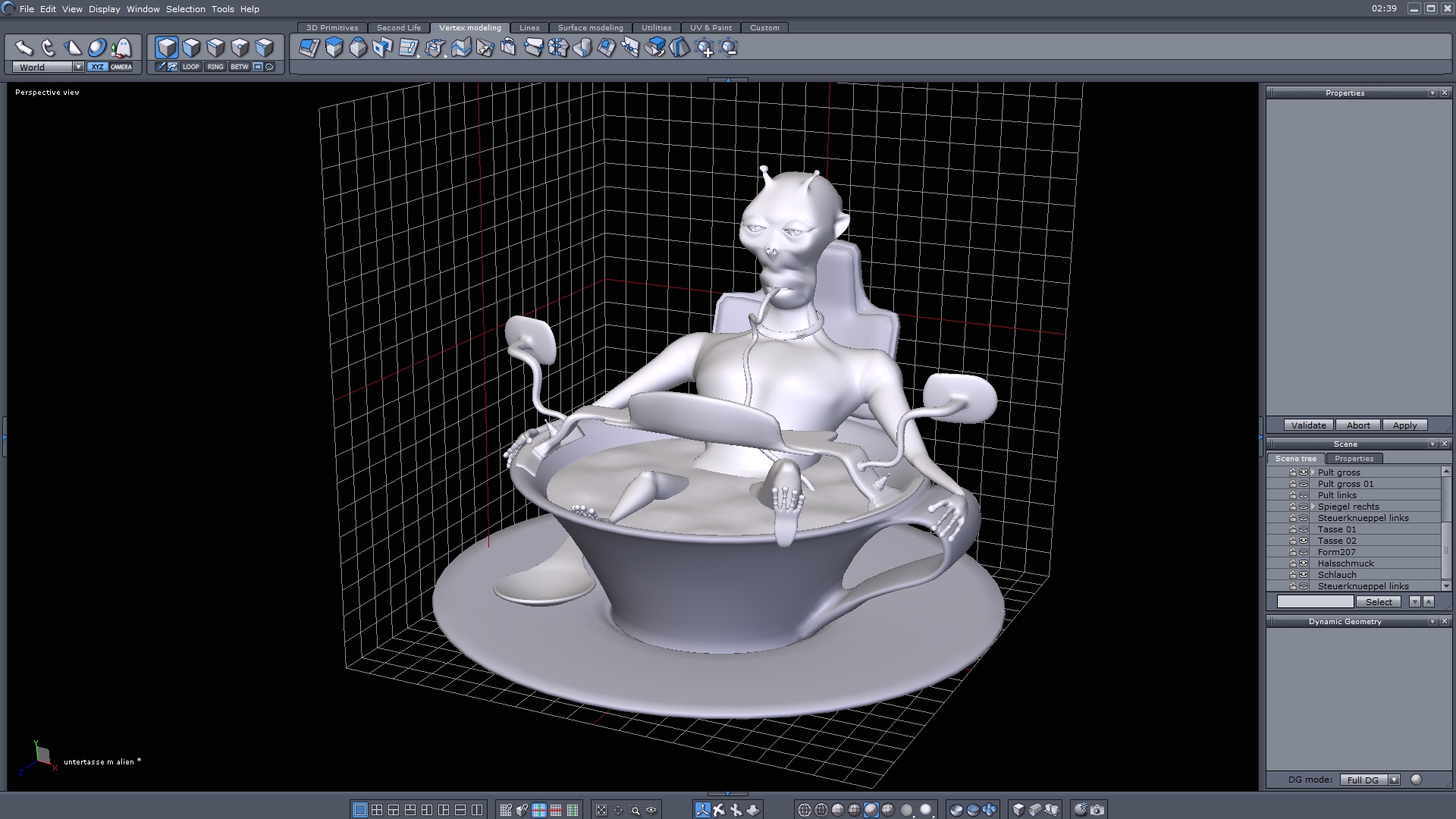Click the scene search input field

point(1315,601)
